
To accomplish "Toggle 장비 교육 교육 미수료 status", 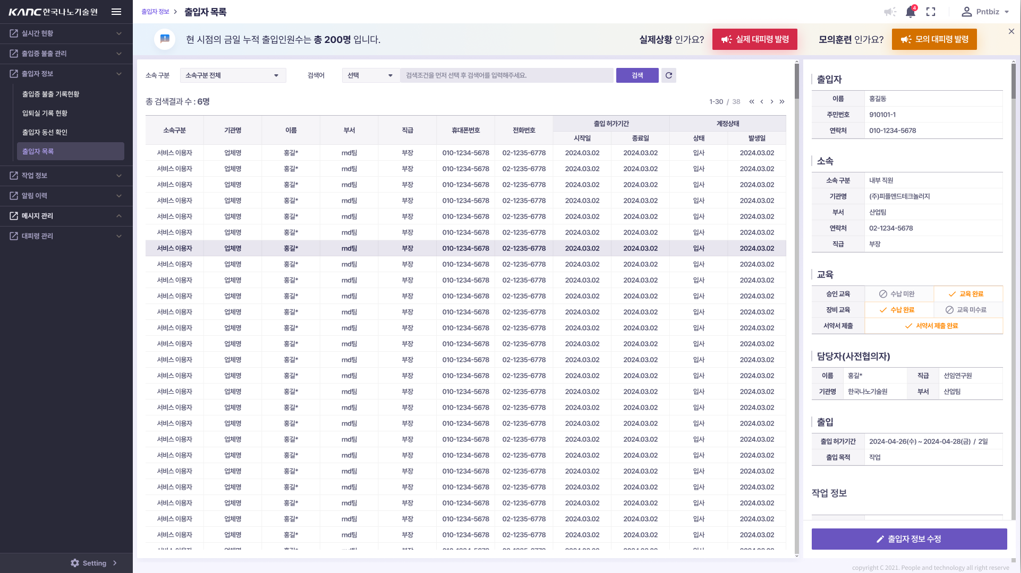I will click(966, 310).
